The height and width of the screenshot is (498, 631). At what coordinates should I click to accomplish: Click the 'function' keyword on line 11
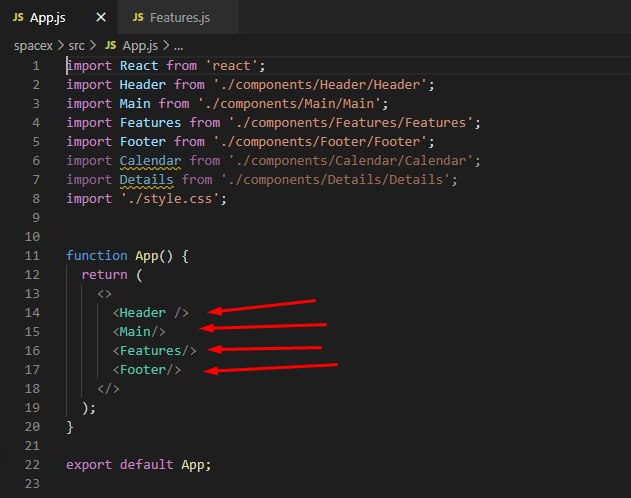97,255
